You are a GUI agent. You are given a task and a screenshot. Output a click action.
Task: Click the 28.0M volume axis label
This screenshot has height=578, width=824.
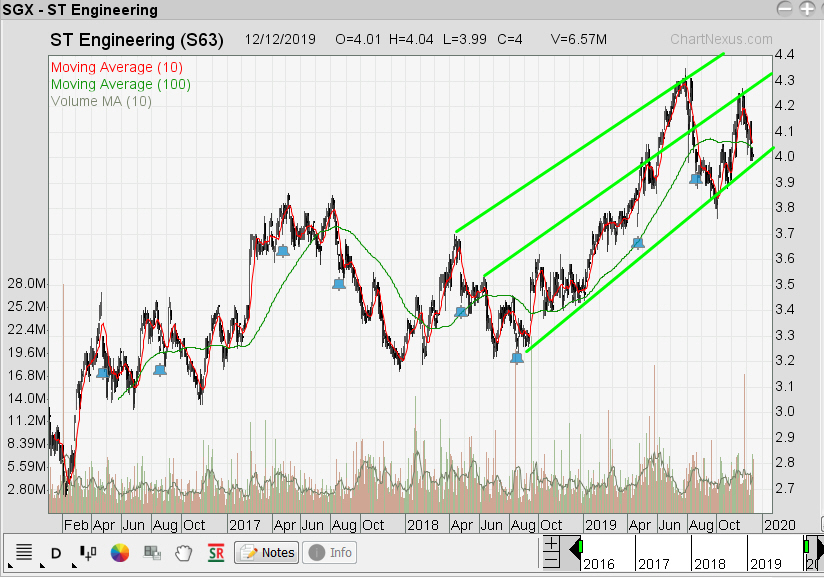(27, 284)
